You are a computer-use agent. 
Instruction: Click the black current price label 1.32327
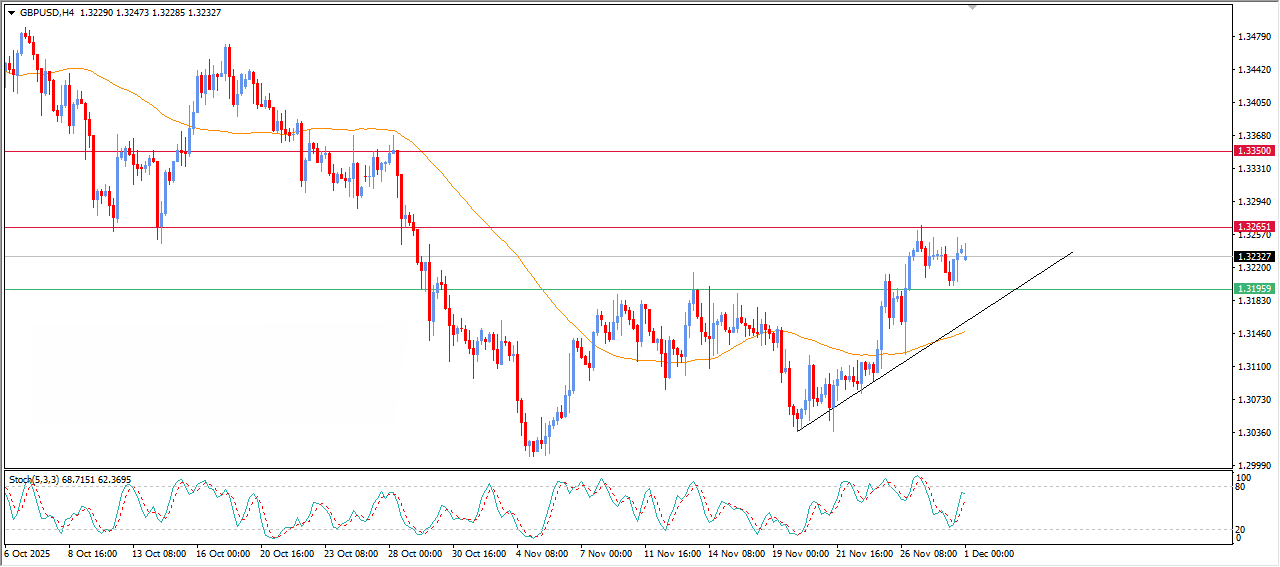pos(1254,256)
